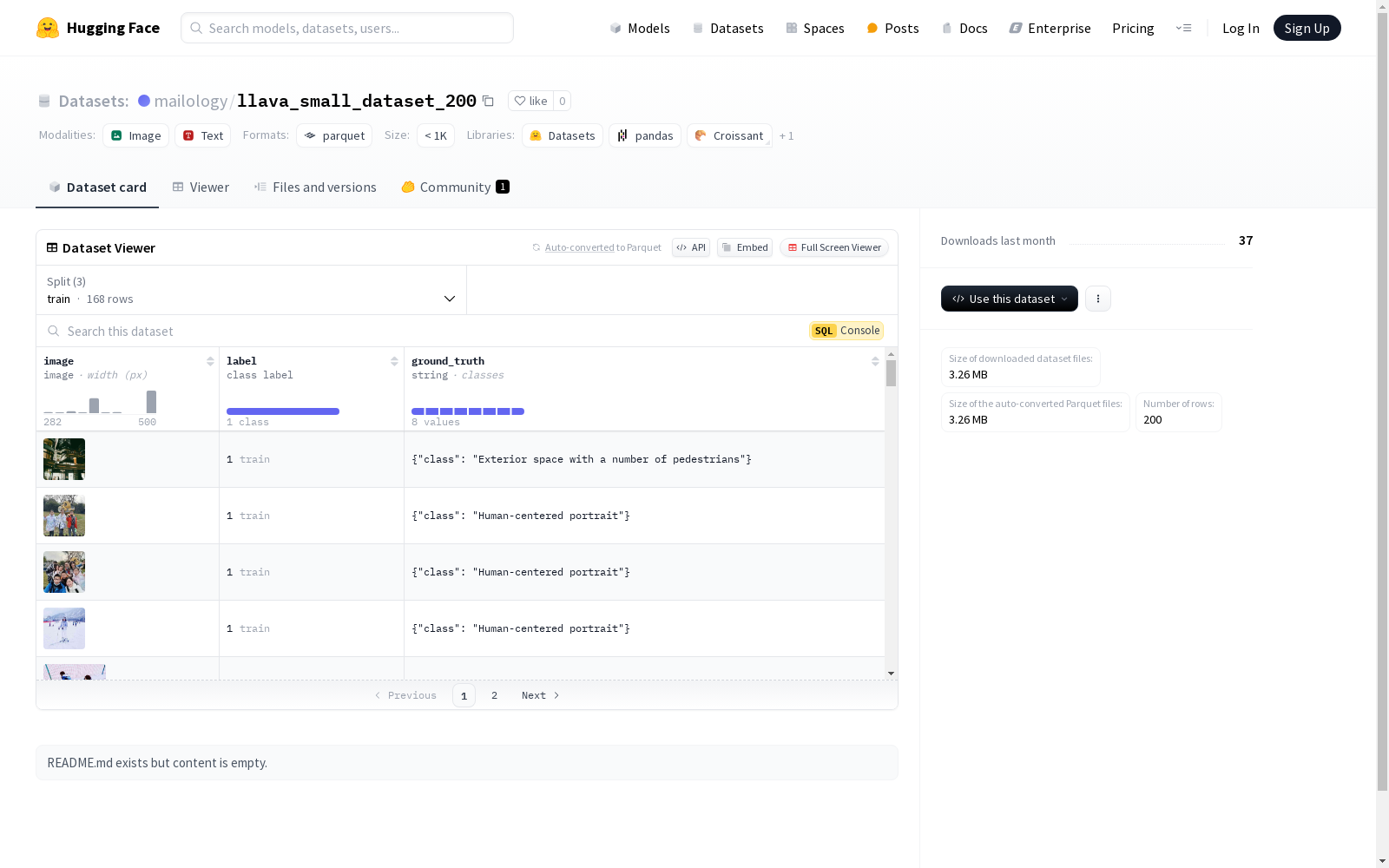
Task: Click the datasets stack icon beside Datasets:
Action: click(x=44, y=102)
